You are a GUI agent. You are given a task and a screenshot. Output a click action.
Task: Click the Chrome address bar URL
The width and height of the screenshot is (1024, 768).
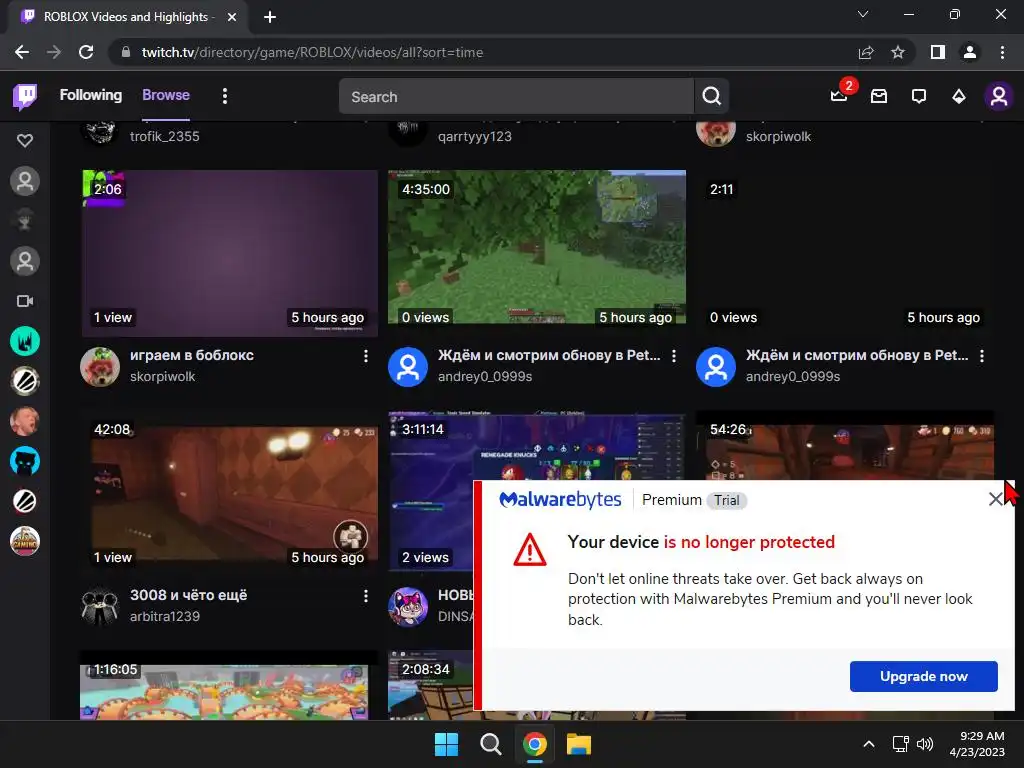click(312, 52)
